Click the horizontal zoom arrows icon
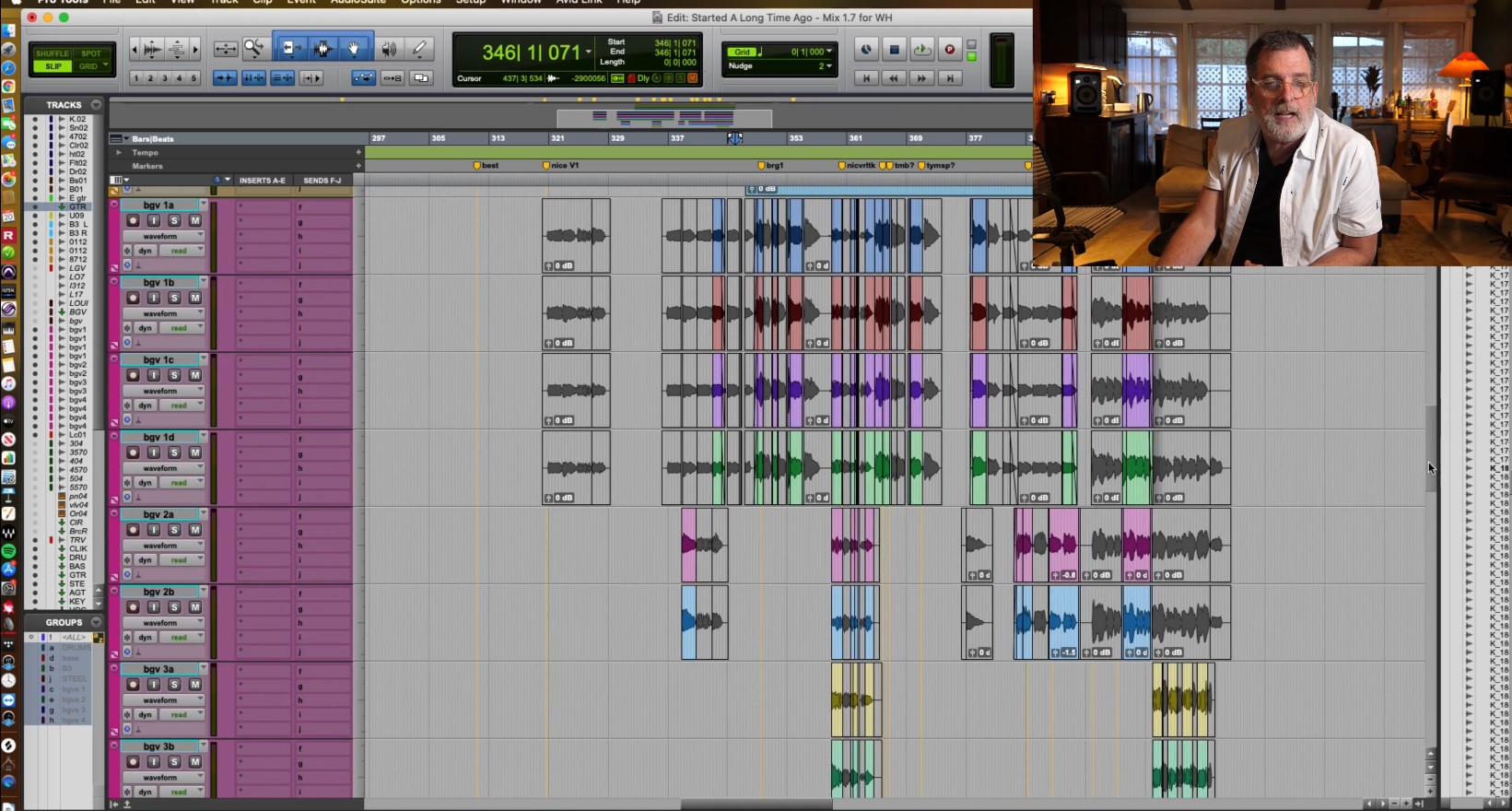Screen dimensions: 1512x811 coord(226,49)
